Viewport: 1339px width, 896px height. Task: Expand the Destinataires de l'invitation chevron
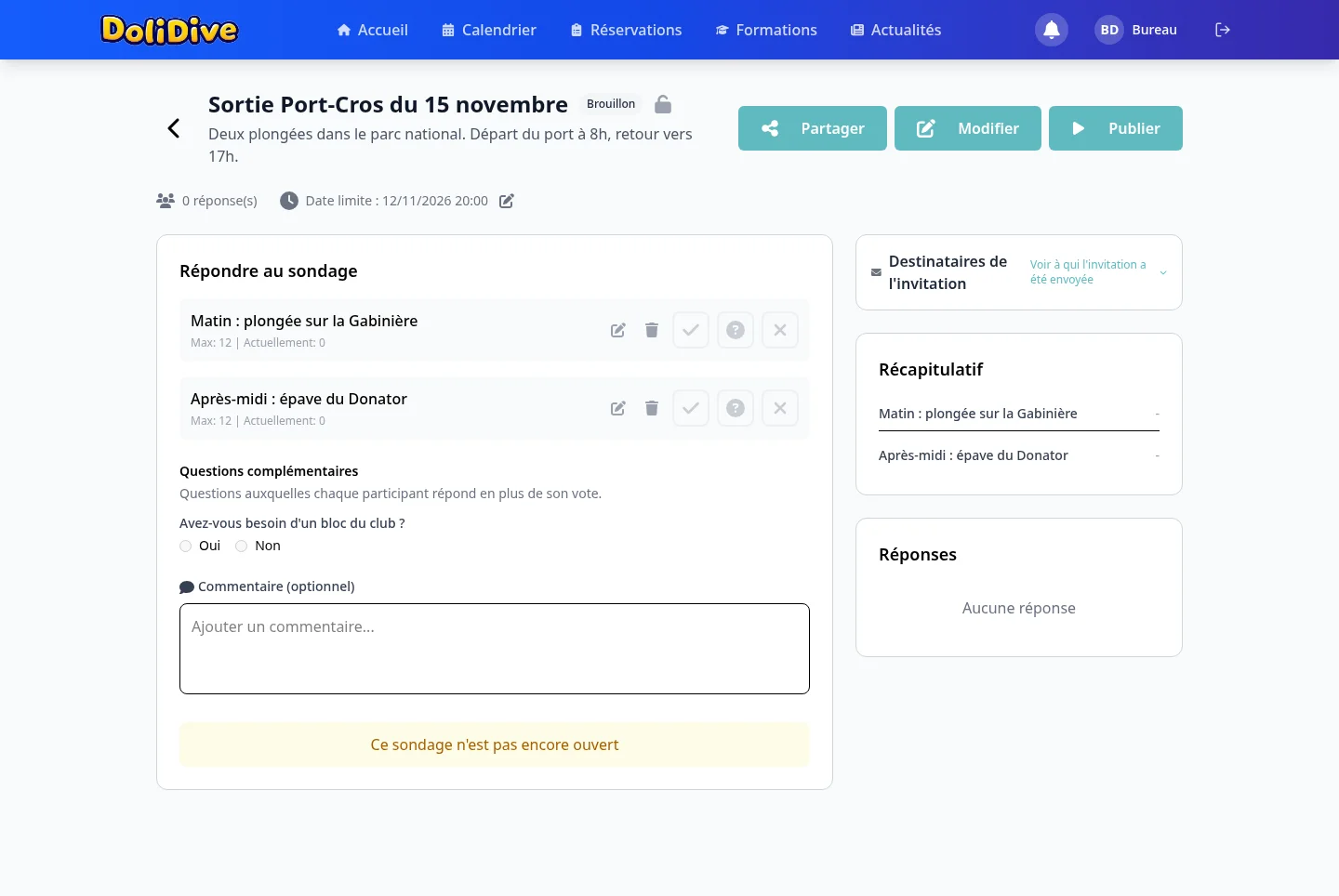point(1163,272)
